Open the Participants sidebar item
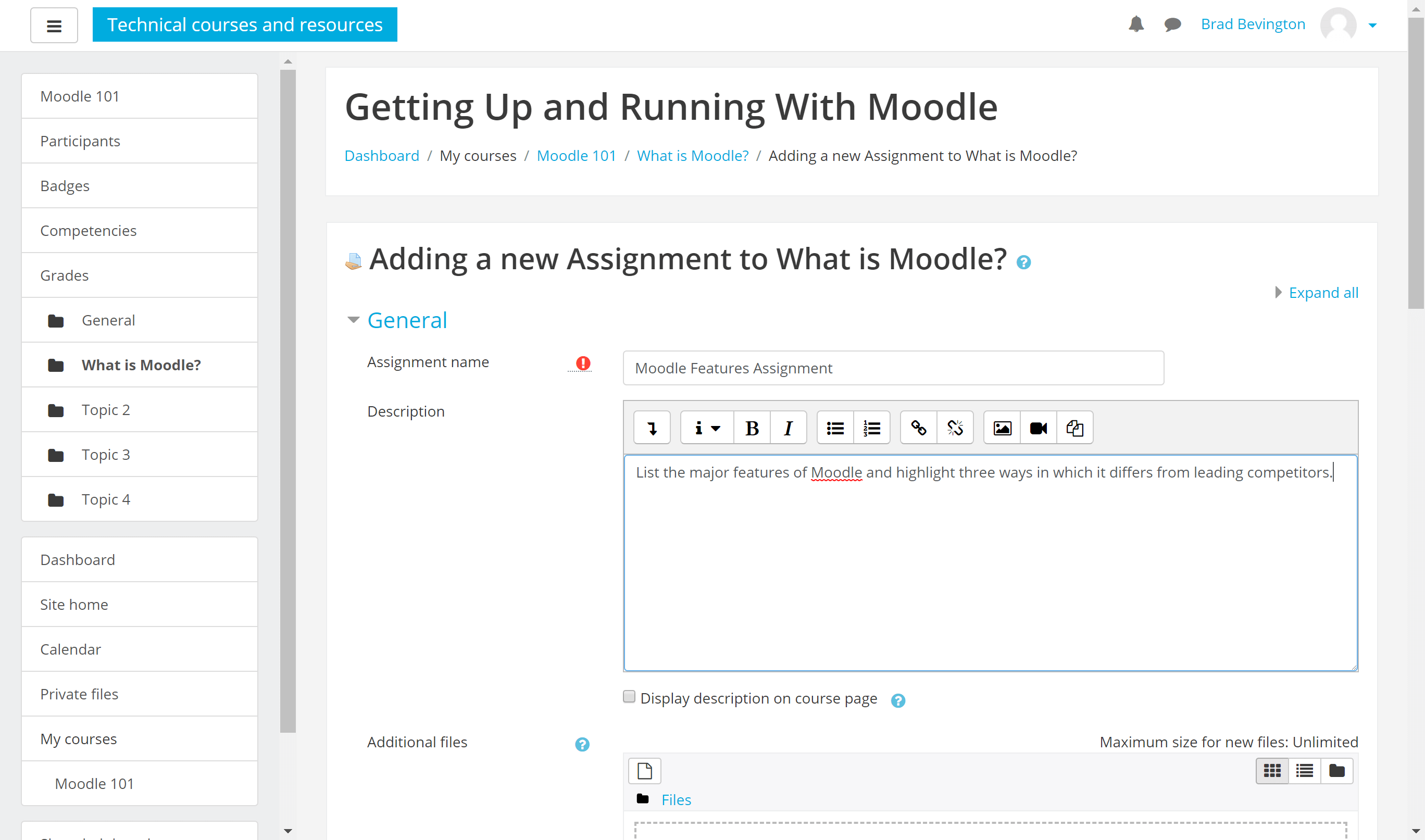1425x840 pixels. (x=139, y=141)
